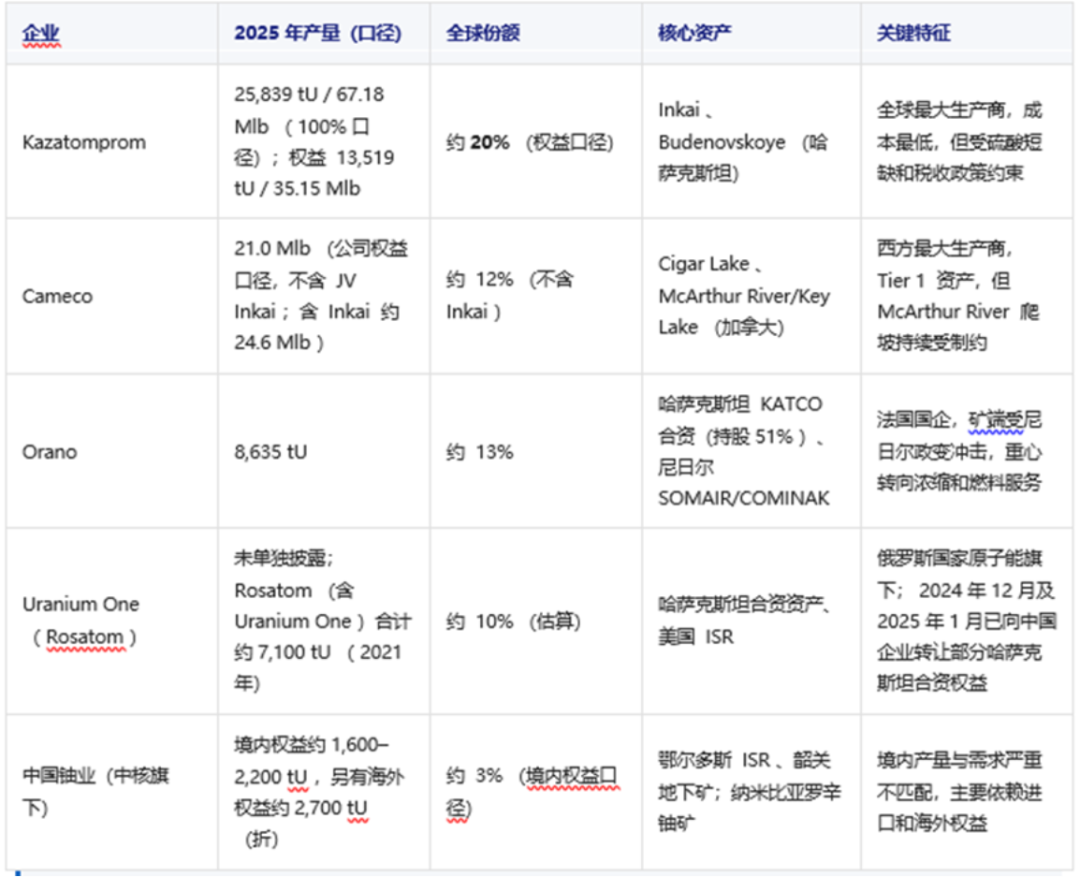The width and height of the screenshot is (1080, 877).
Task: Click the 约 10% (估算) share cell
Action: [536, 621]
